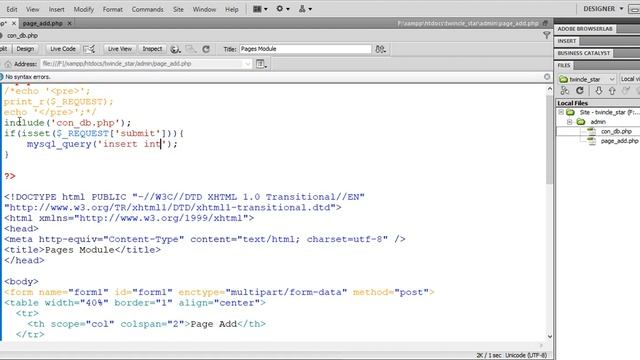Viewport: 640px width, 360px height.
Task: Click the code scrollbar down arrow
Action: coord(549,337)
